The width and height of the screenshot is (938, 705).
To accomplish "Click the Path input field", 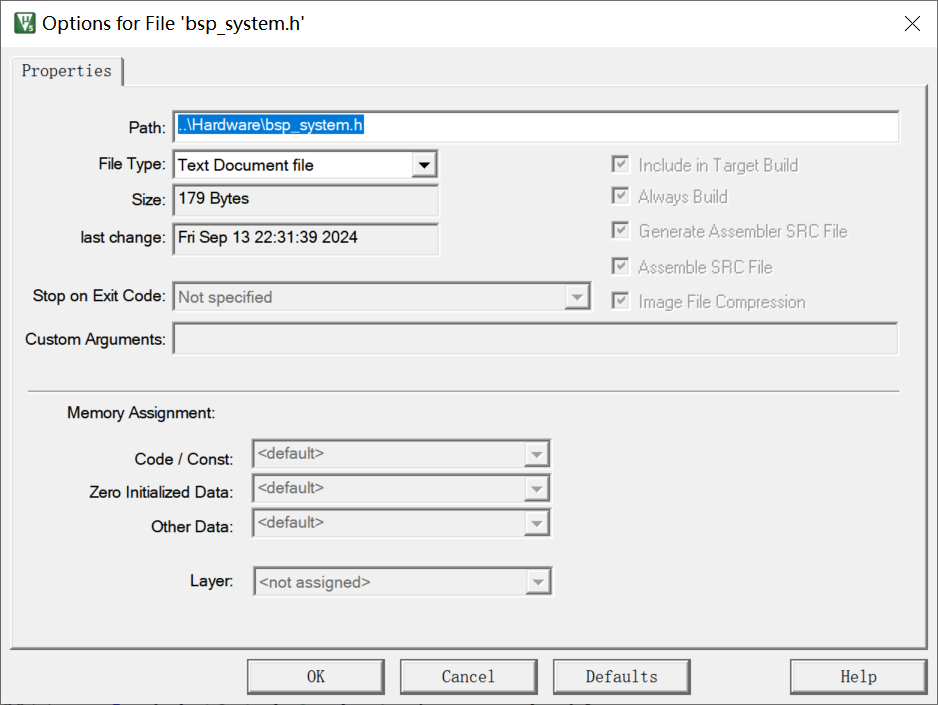I will click(535, 126).
